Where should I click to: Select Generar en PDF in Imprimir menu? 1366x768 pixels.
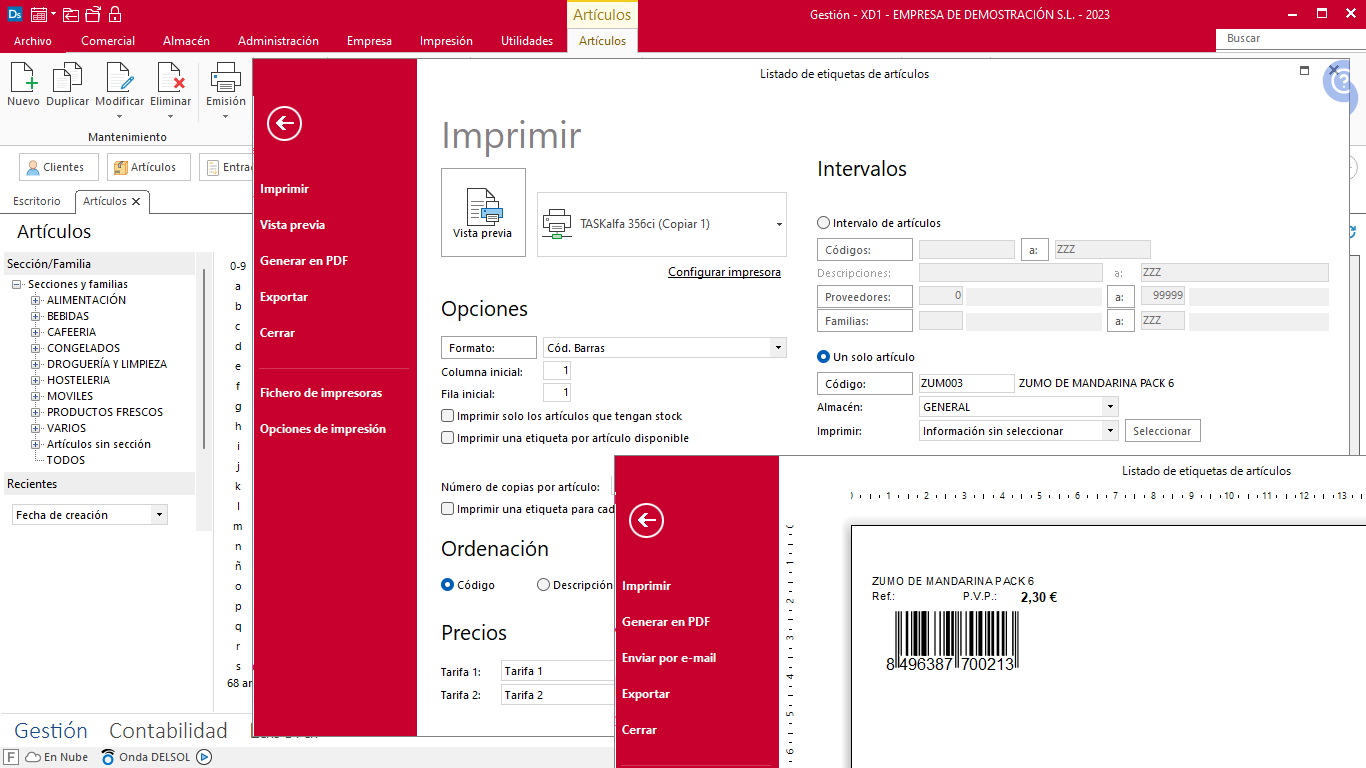pos(304,261)
